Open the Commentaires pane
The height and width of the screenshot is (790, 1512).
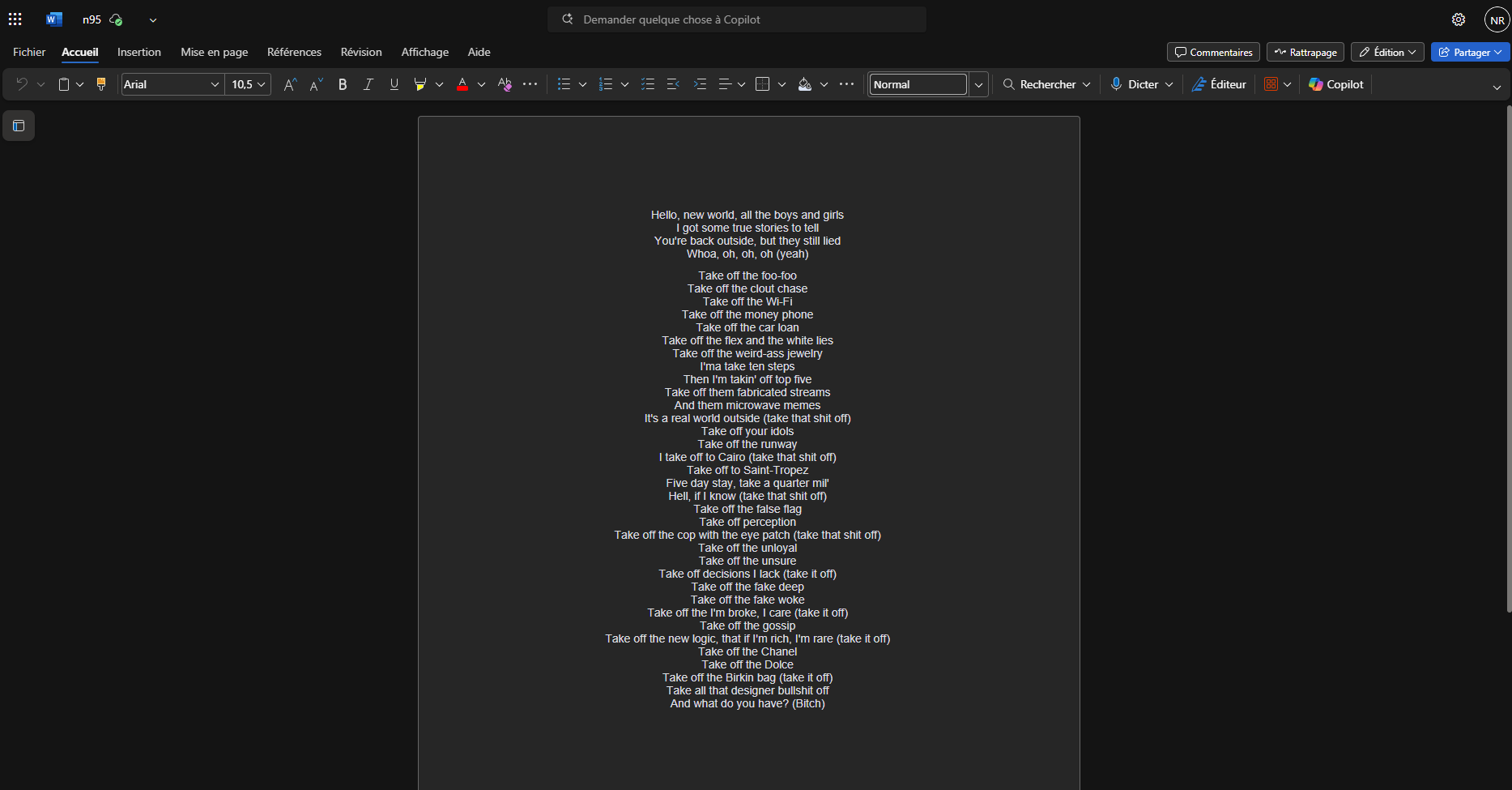pyautogui.click(x=1213, y=52)
